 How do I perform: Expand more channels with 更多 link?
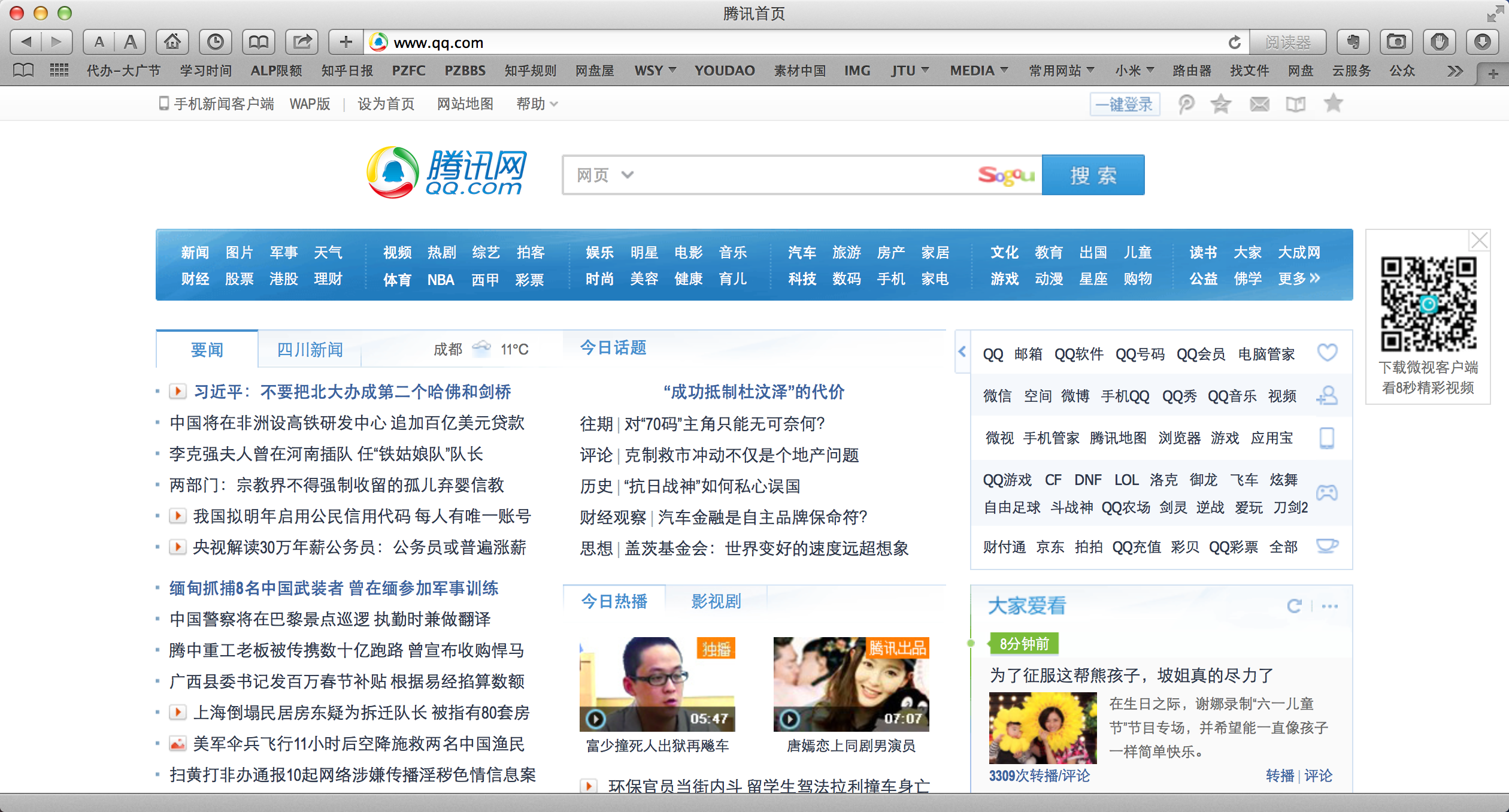(1299, 278)
